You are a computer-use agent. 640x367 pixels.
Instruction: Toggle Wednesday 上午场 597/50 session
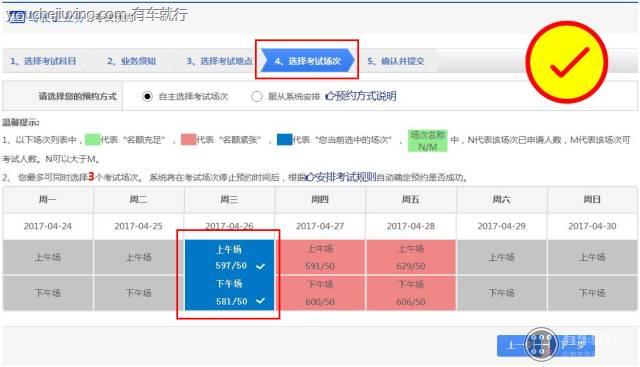pos(229,257)
